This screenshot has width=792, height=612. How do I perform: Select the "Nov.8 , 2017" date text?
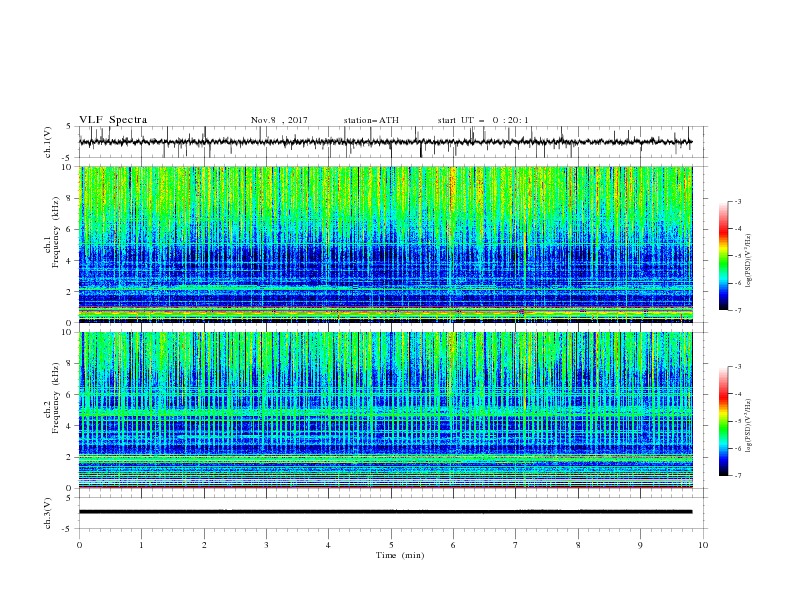[x=279, y=120]
